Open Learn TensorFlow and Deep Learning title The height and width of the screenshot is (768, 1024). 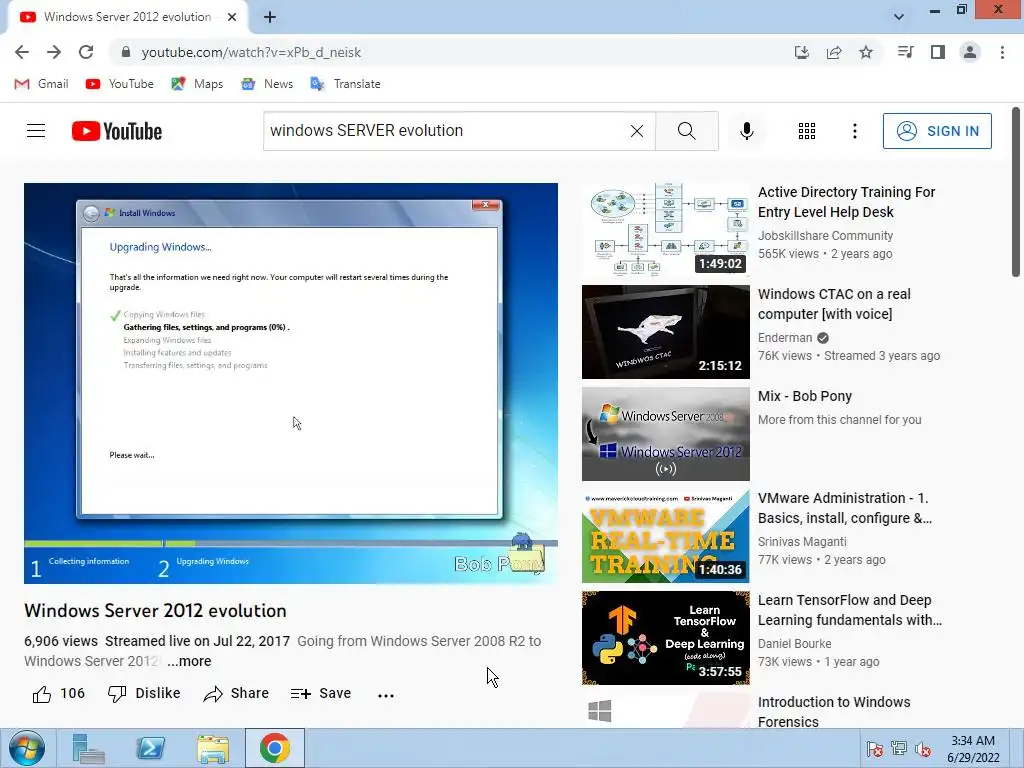tap(850, 610)
